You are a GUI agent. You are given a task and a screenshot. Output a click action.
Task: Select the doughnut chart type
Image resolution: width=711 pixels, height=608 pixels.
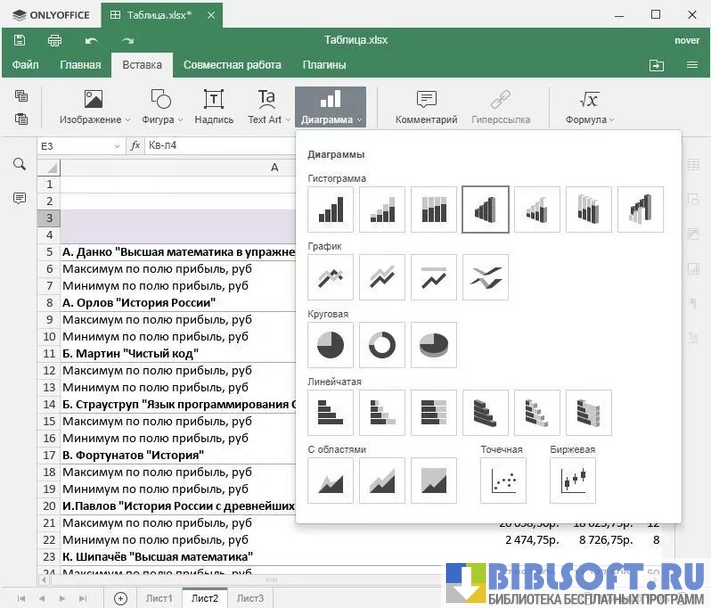pos(382,344)
